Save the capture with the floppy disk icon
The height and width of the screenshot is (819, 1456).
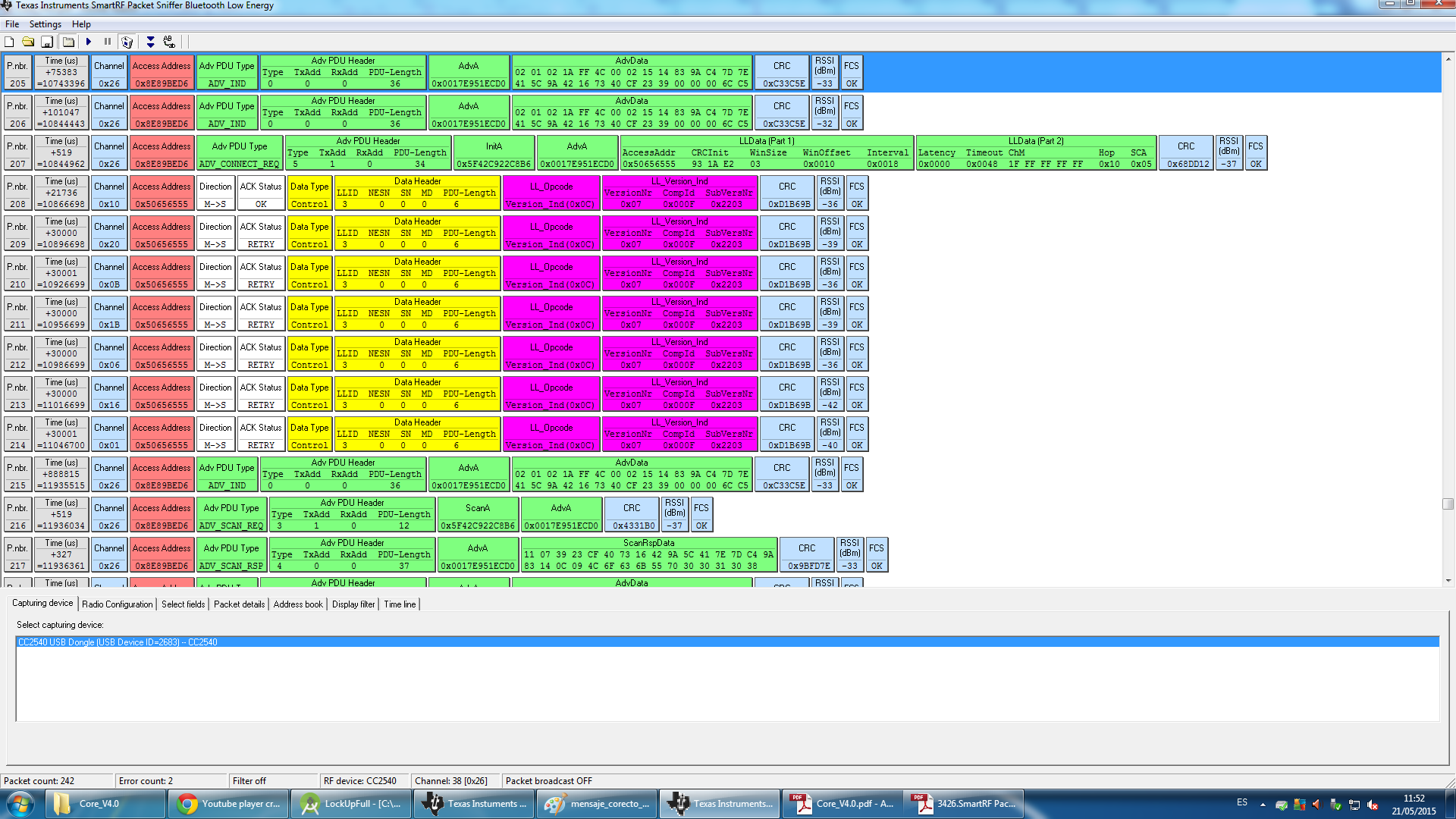point(47,42)
